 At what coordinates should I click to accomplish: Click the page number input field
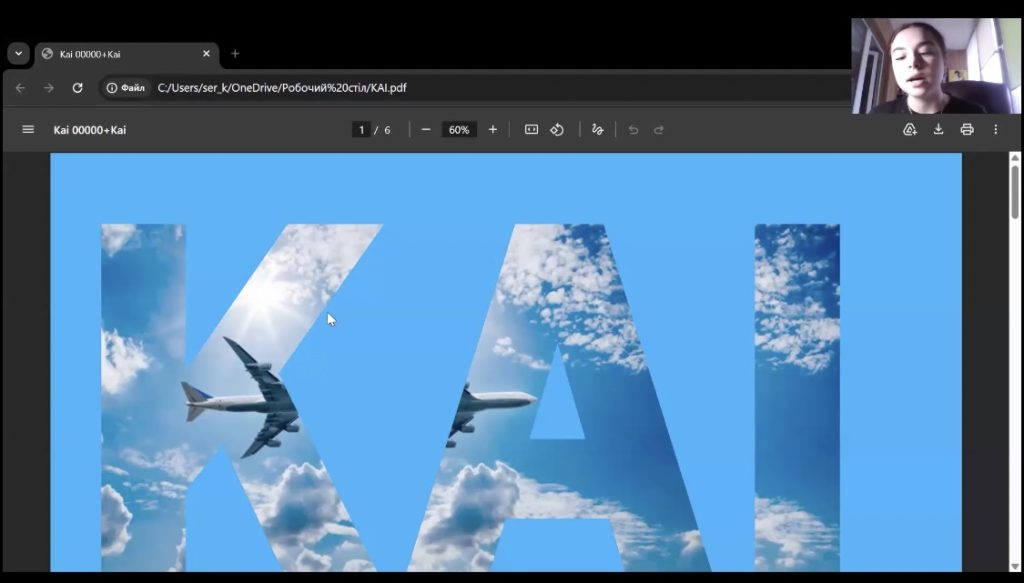click(361, 130)
